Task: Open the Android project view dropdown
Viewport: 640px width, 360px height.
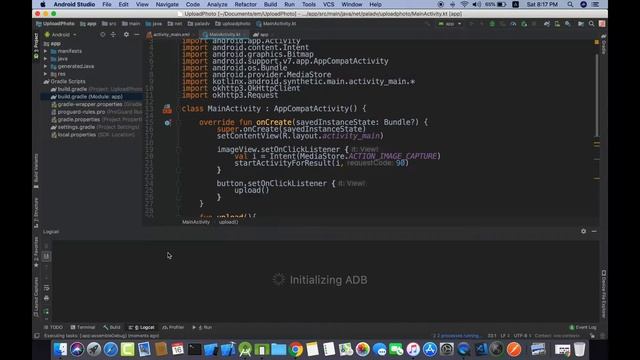Action: click(x=60, y=35)
